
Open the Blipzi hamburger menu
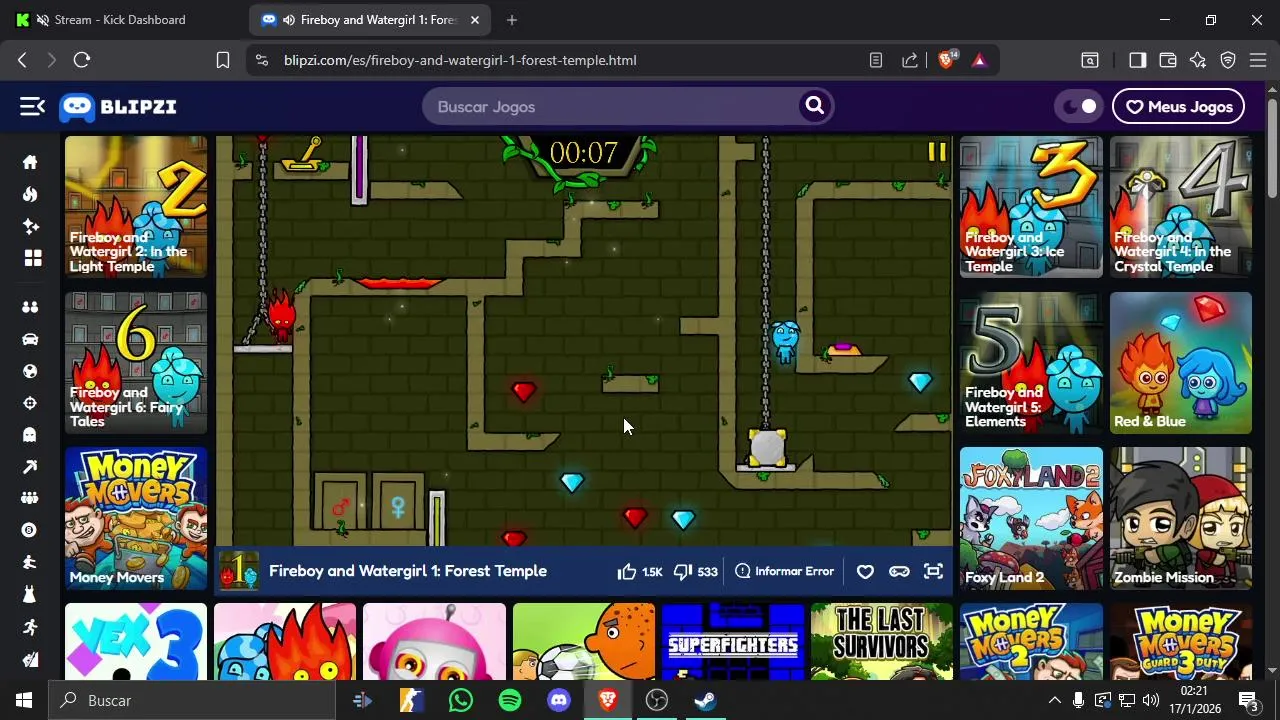32,106
